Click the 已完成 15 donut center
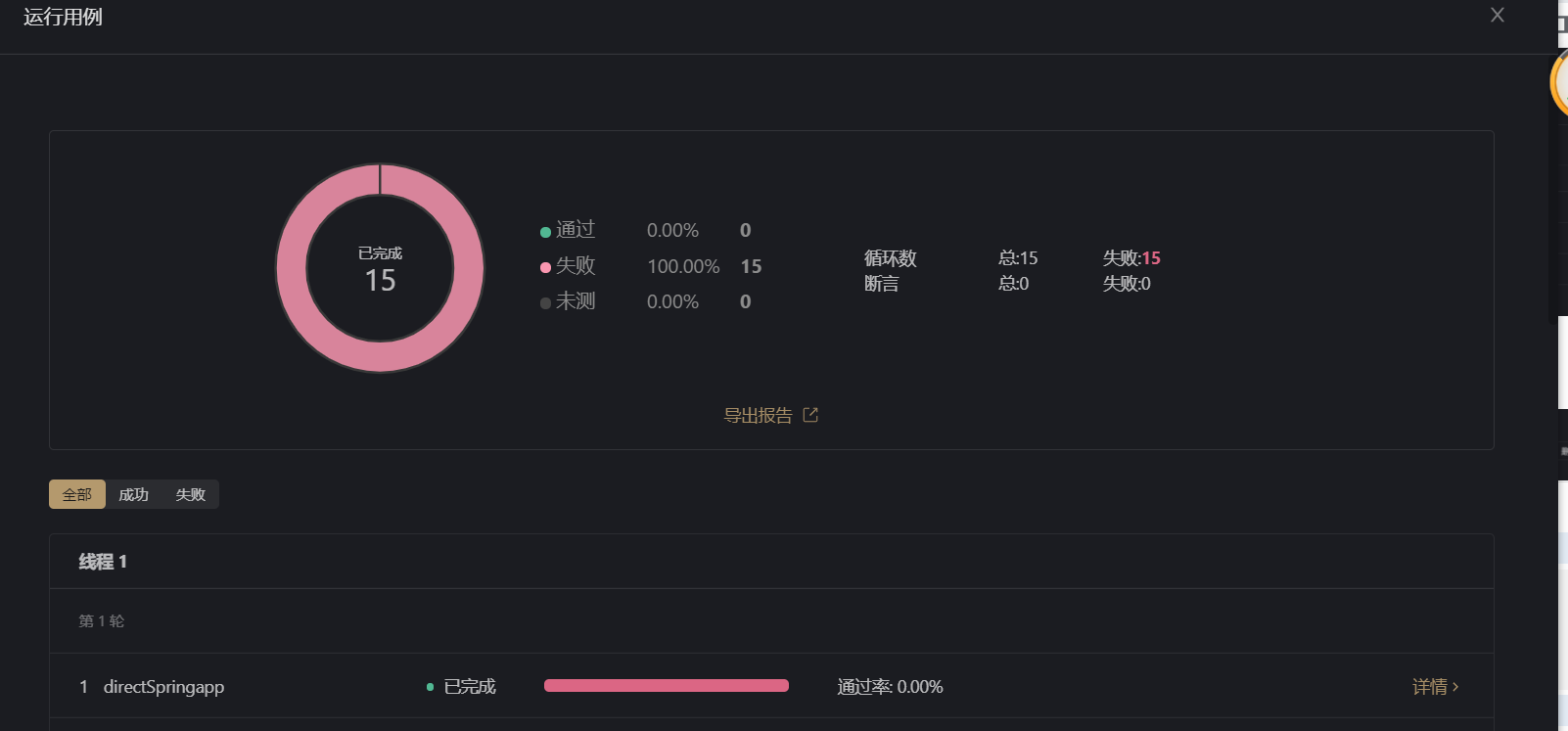The height and width of the screenshot is (731, 1568). (380, 269)
